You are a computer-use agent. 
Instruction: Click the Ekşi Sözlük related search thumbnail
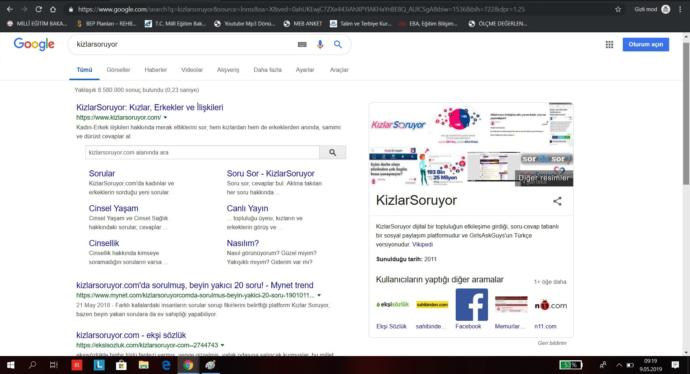tap(392, 304)
